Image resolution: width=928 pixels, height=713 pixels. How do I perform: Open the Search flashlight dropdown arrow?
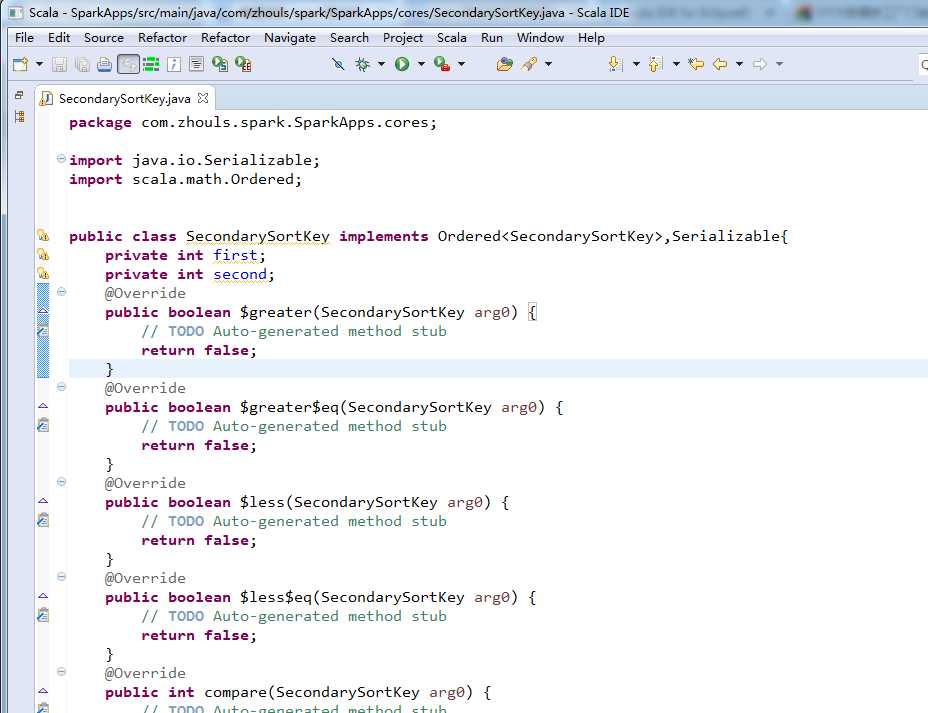tap(549, 64)
